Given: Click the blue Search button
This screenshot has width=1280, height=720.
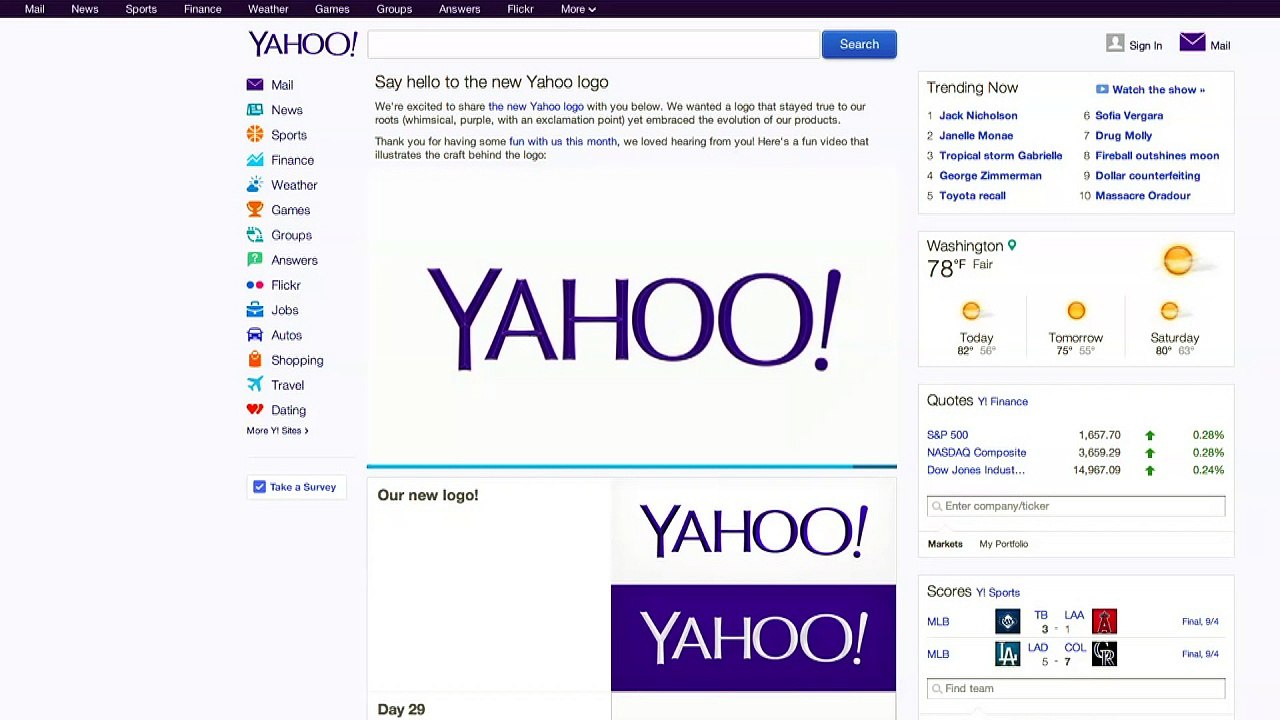Looking at the screenshot, I should click(859, 44).
